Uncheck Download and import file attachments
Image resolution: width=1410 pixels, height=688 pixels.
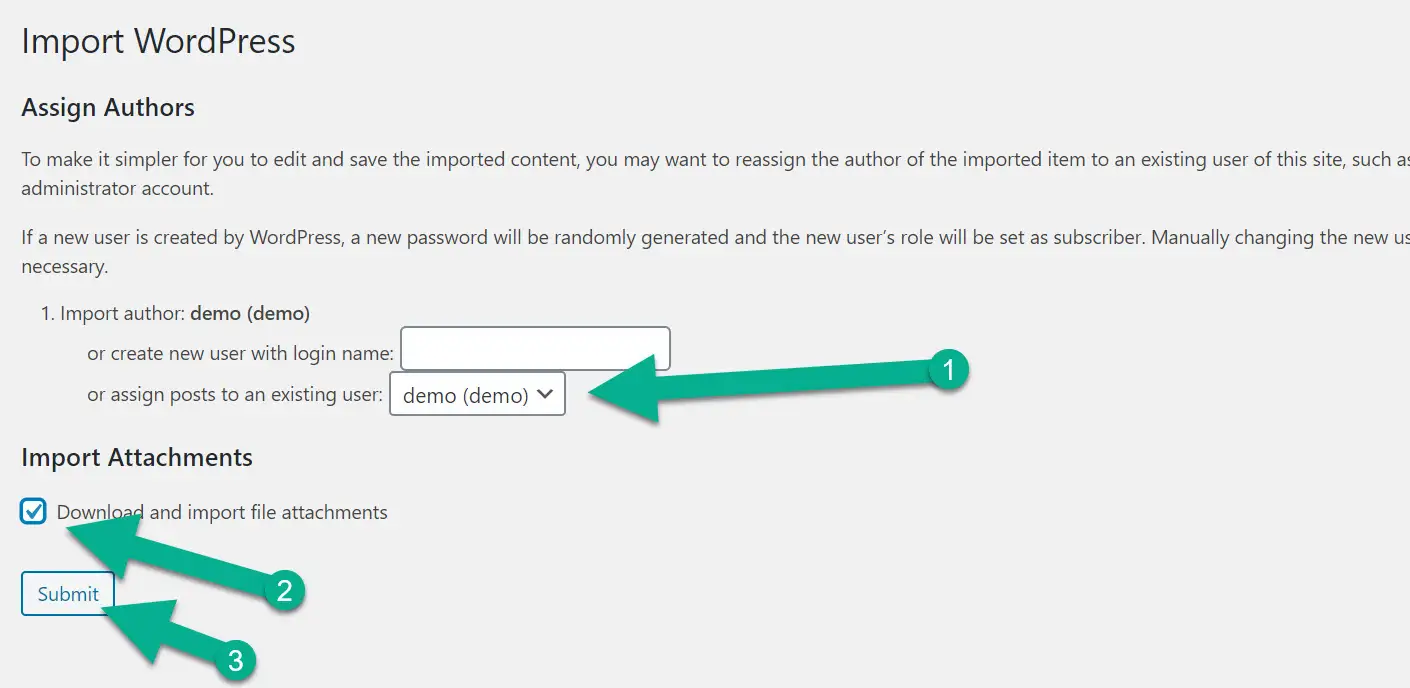[33, 512]
